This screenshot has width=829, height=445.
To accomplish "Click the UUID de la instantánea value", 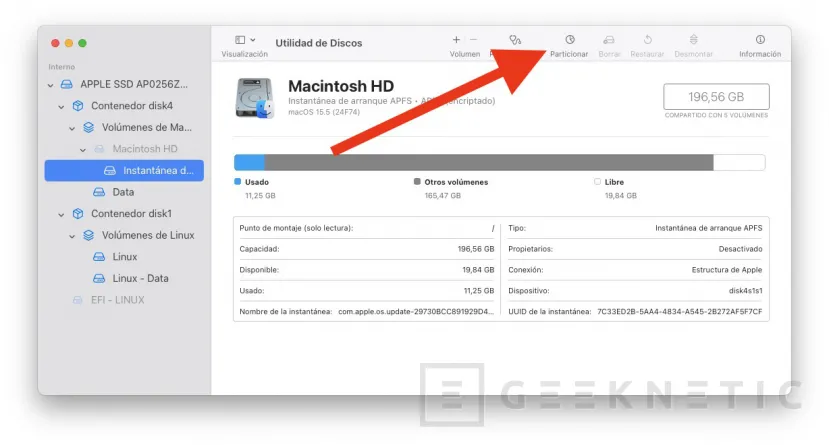I will 680,312.
